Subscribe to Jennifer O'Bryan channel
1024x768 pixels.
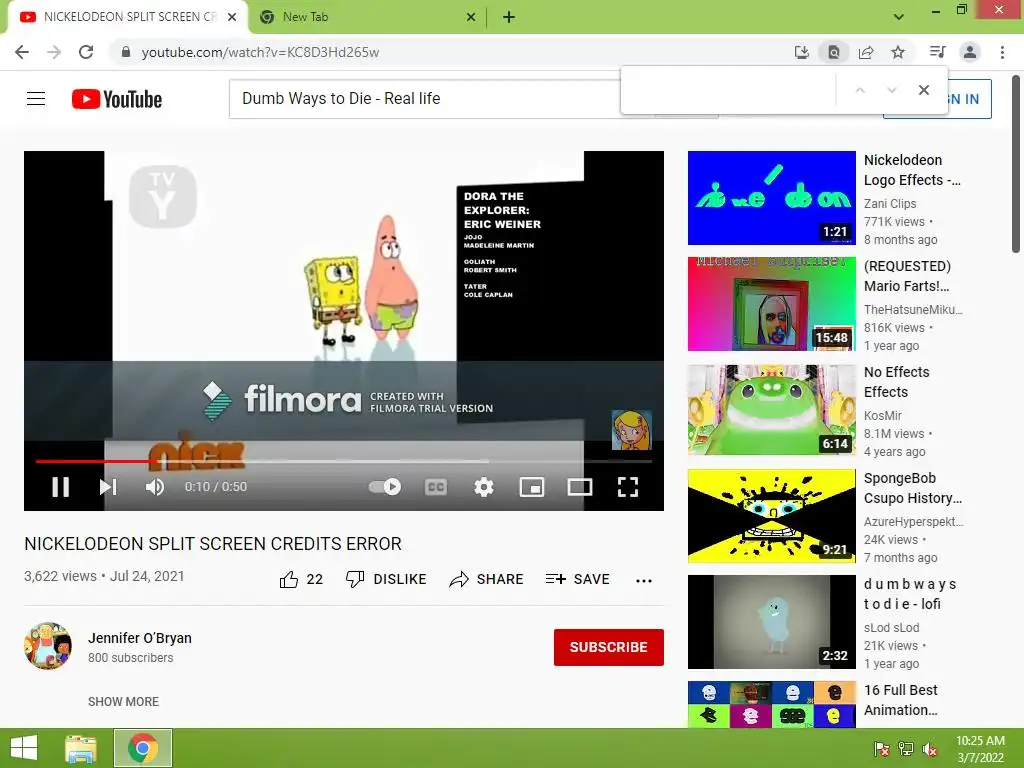[x=609, y=647]
